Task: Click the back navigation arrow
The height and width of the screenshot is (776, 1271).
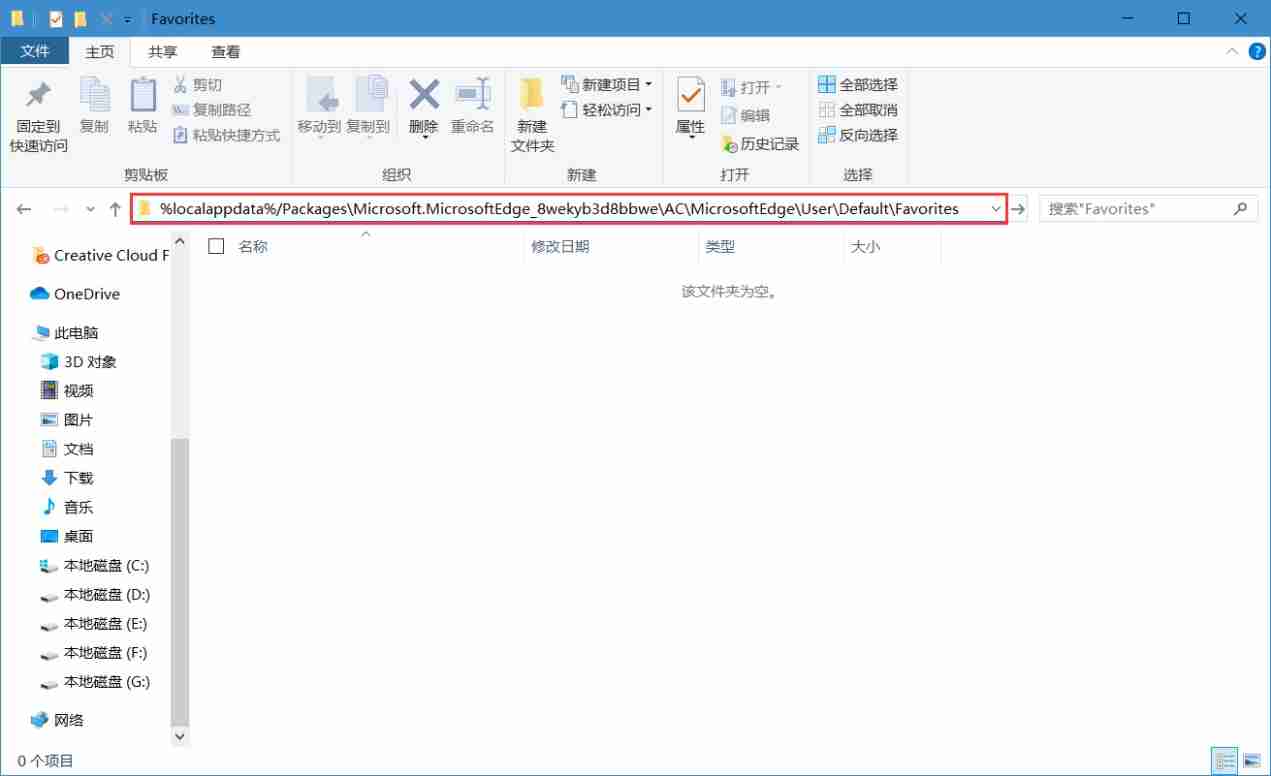Action: 23,208
